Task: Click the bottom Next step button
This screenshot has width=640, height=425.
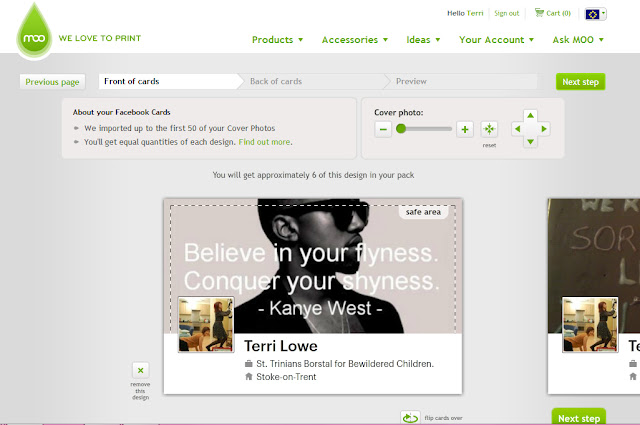Action: point(579,417)
